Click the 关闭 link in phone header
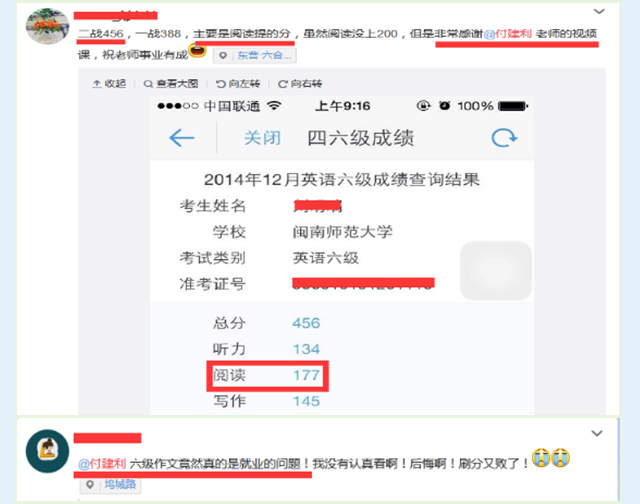 point(262,138)
